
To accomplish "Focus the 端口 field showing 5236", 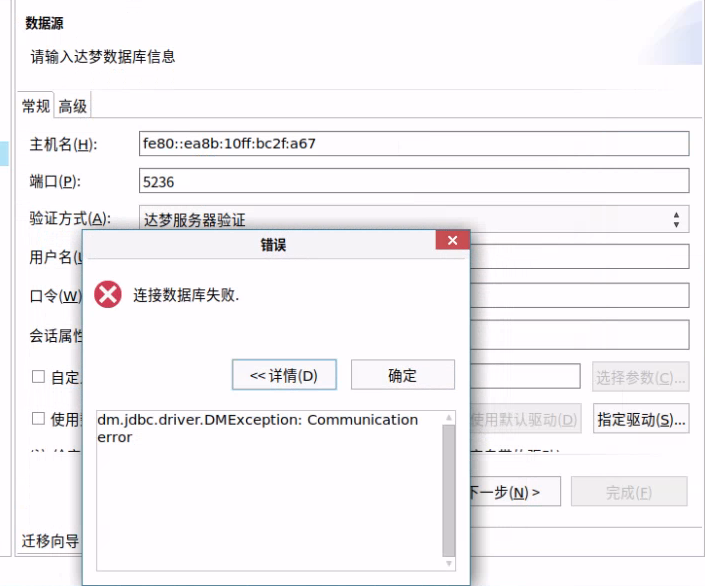I will pyautogui.click(x=414, y=181).
